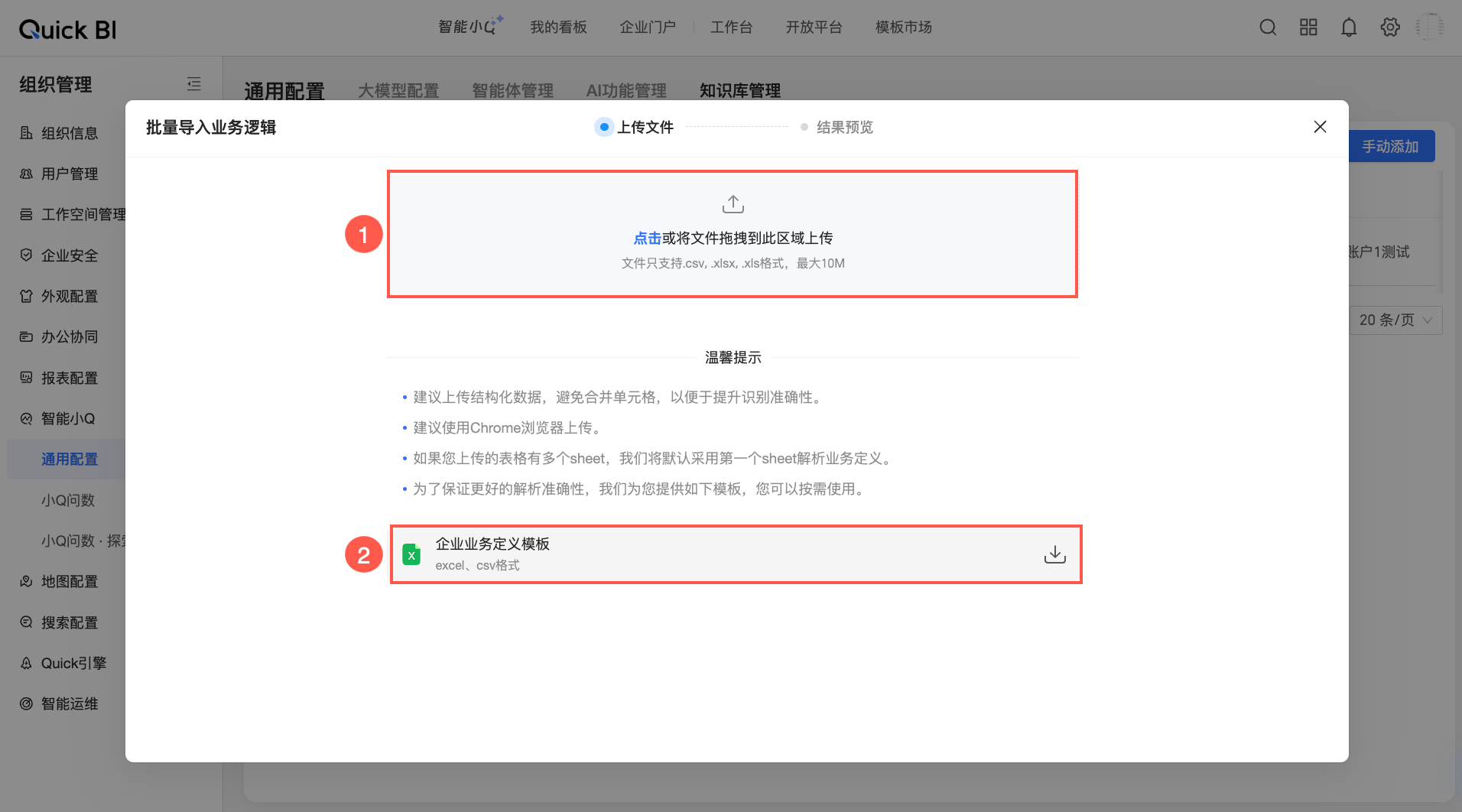This screenshot has height=812, width=1462.
Task: Open the apps grid icon in the top bar
Action: (x=1308, y=28)
